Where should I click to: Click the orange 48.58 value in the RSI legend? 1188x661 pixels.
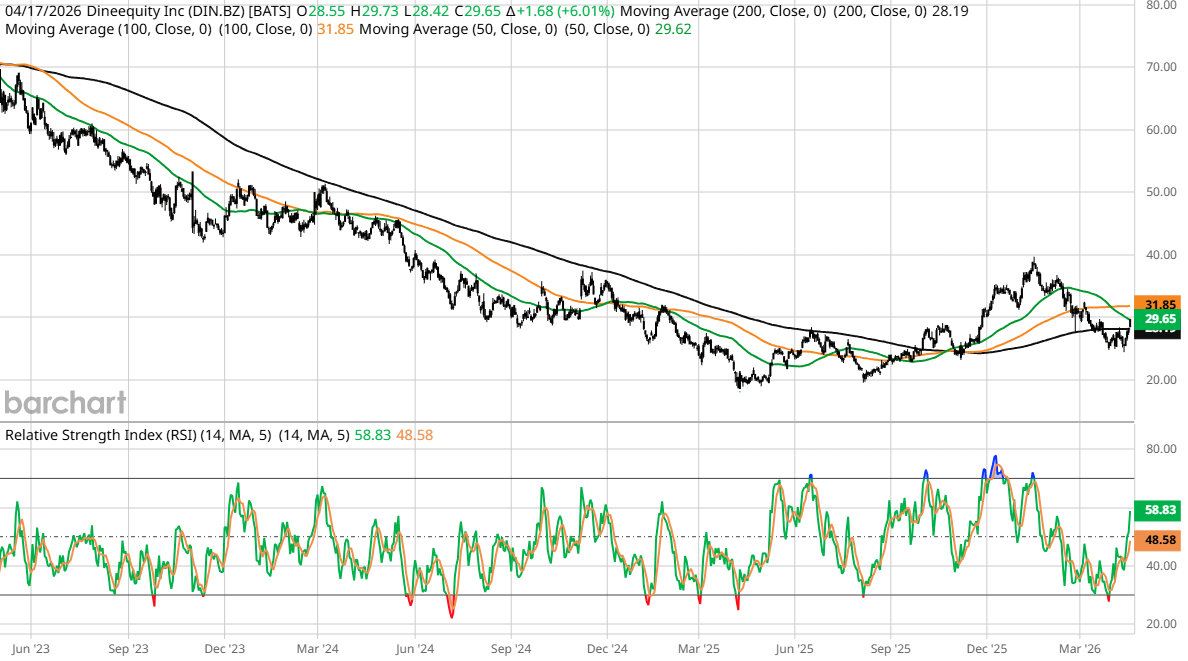(x=414, y=435)
